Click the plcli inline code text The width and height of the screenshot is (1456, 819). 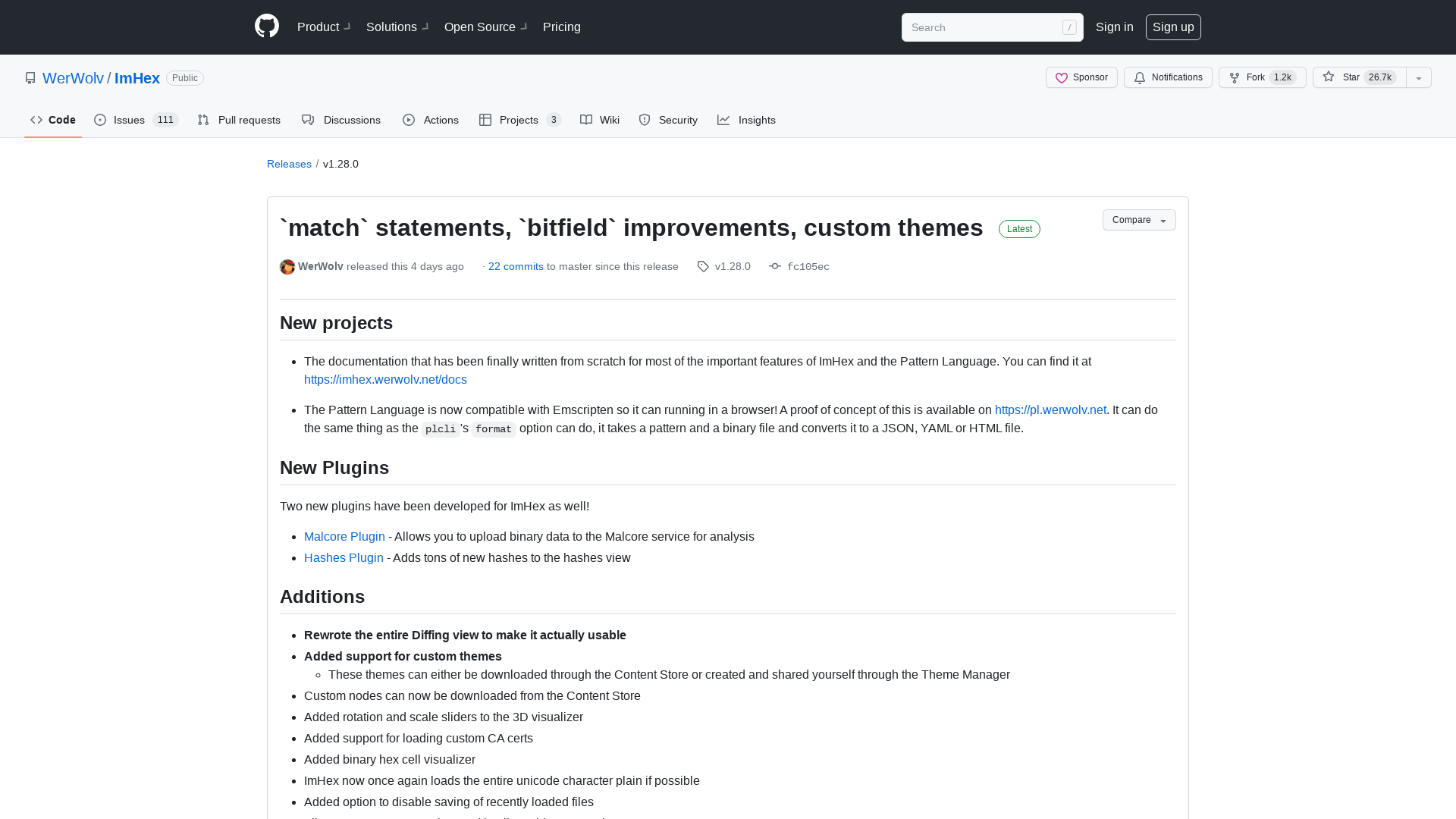pyautogui.click(x=441, y=429)
